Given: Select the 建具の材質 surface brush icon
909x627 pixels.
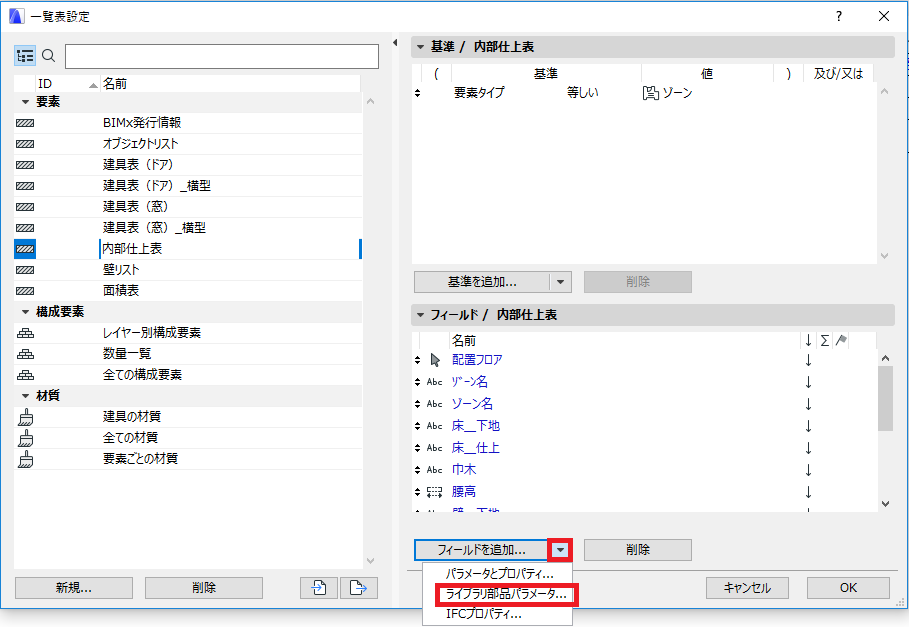Looking at the screenshot, I should [26, 417].
